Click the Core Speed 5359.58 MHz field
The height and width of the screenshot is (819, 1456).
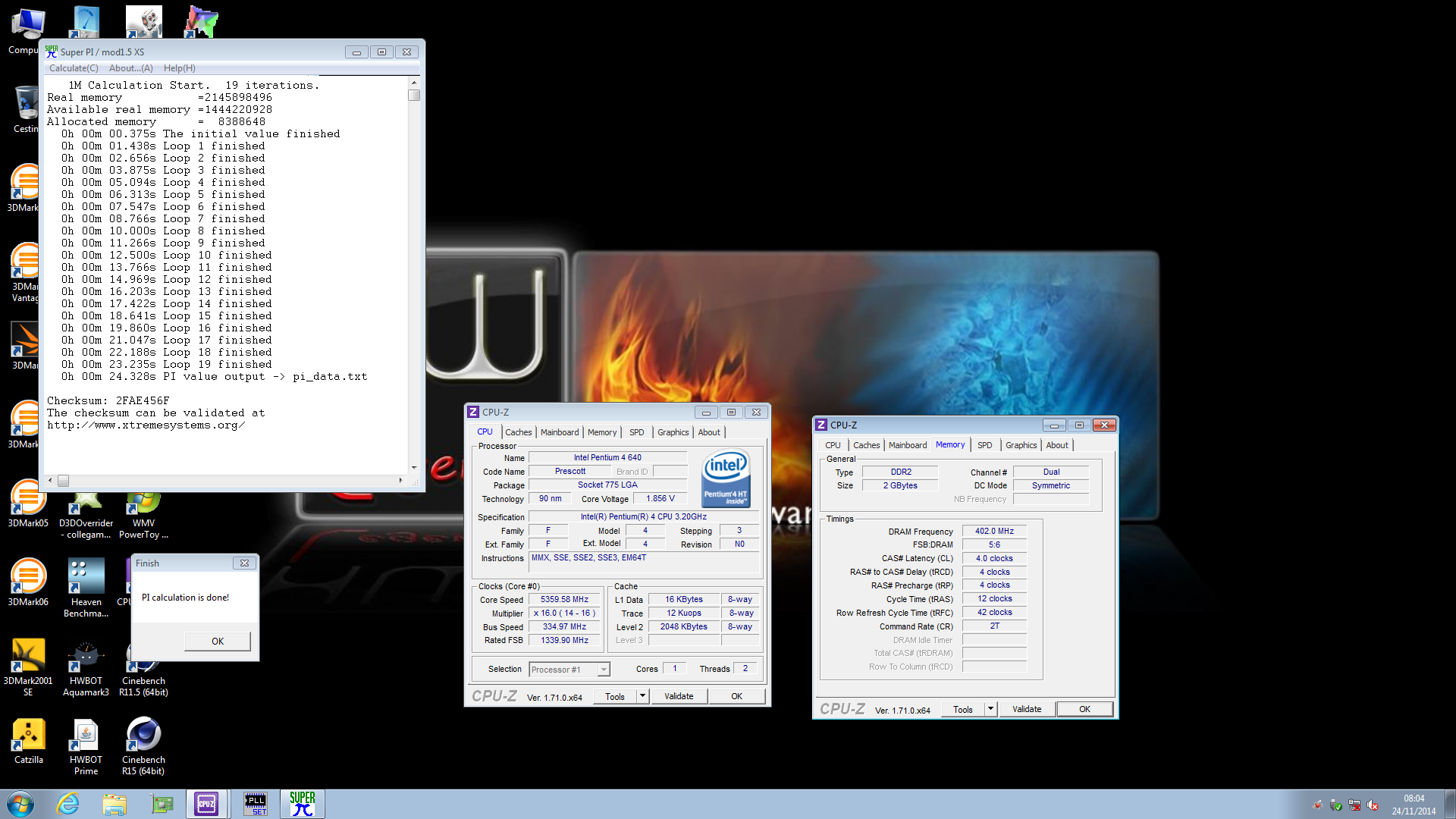pyautogui.click(x=565, y=599)
